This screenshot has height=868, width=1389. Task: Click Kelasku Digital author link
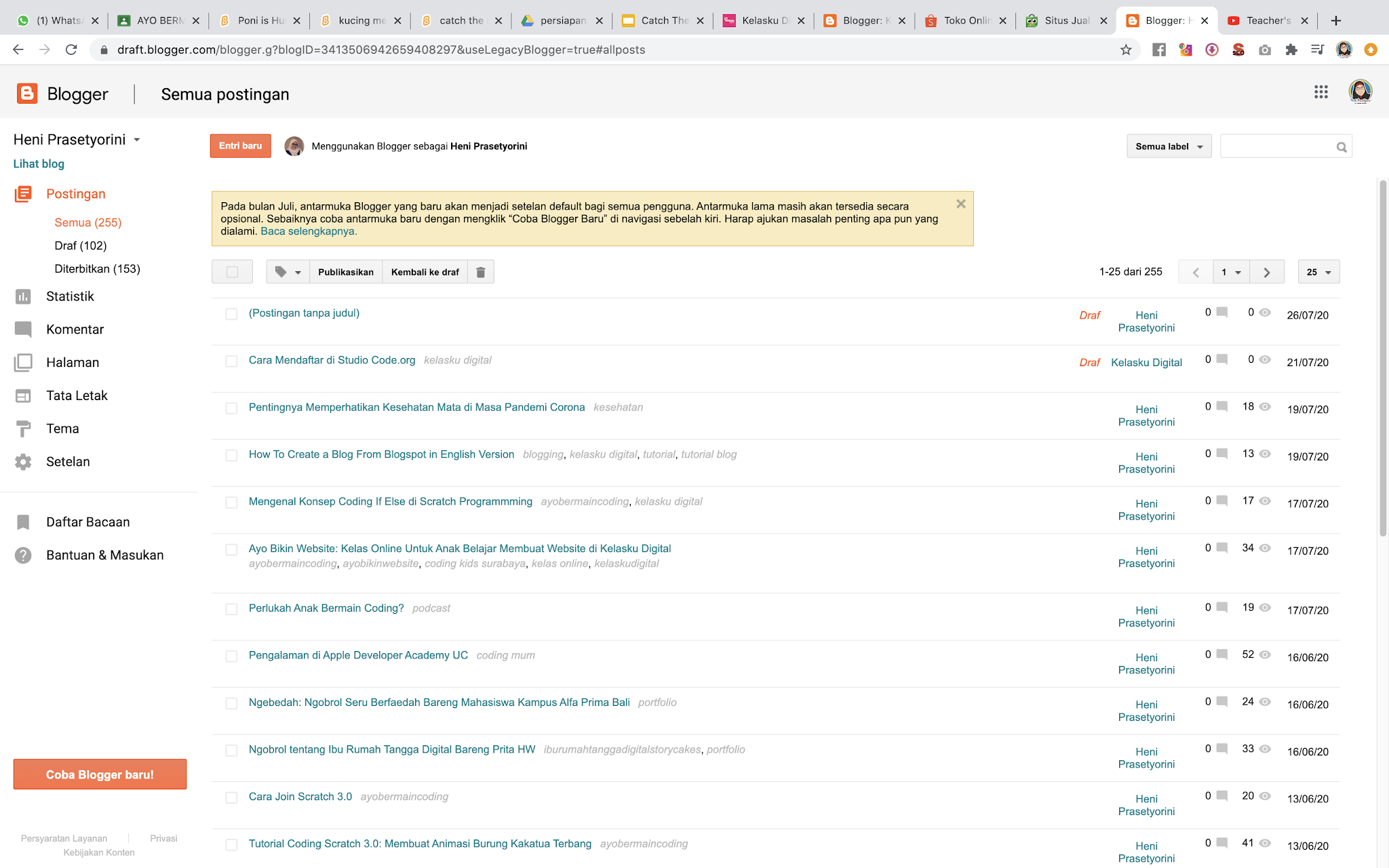pyautogui.click(x=1146, y=363)
